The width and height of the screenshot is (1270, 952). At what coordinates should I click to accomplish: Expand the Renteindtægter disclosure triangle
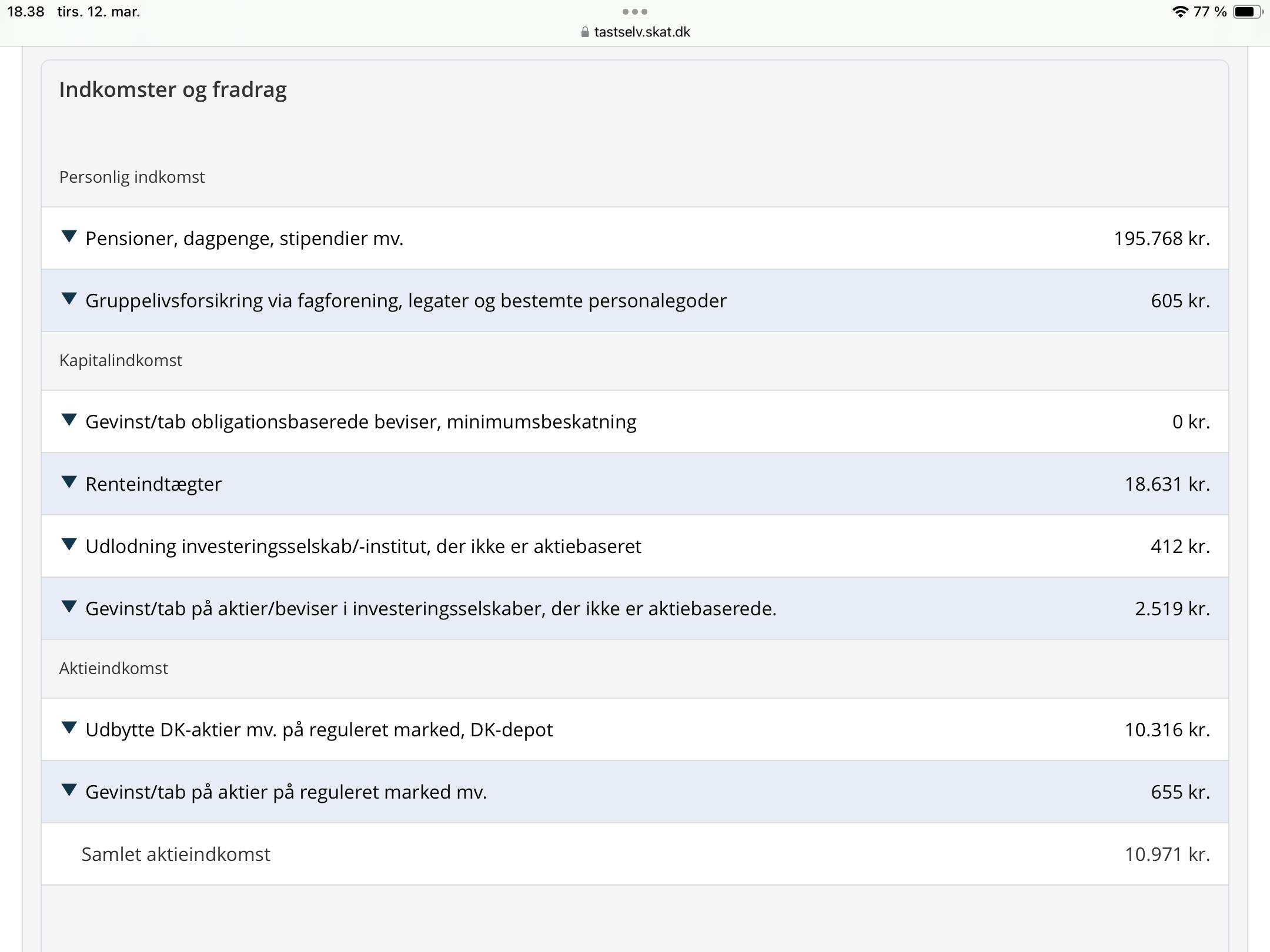[x=69, y=482]
